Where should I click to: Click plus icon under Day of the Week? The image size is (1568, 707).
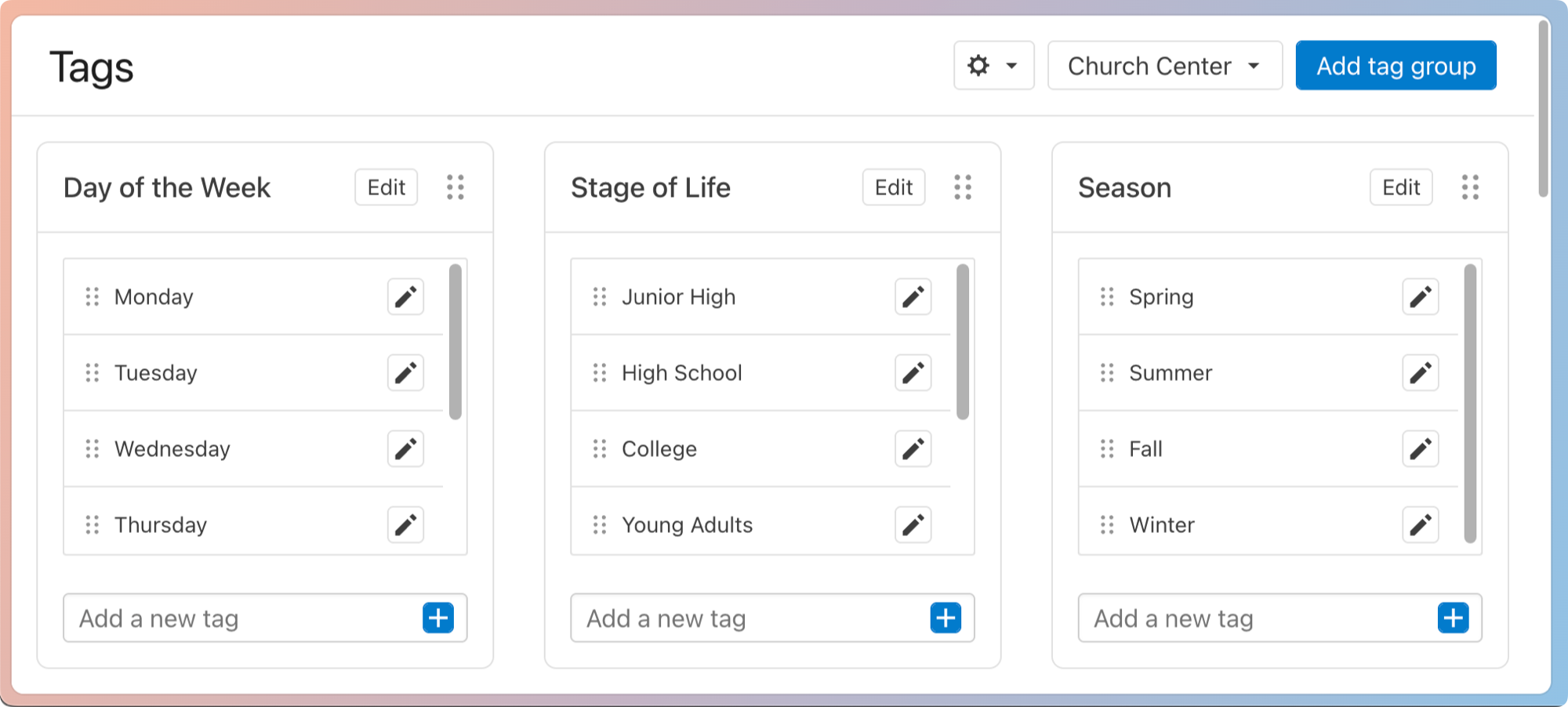[438, 618]
